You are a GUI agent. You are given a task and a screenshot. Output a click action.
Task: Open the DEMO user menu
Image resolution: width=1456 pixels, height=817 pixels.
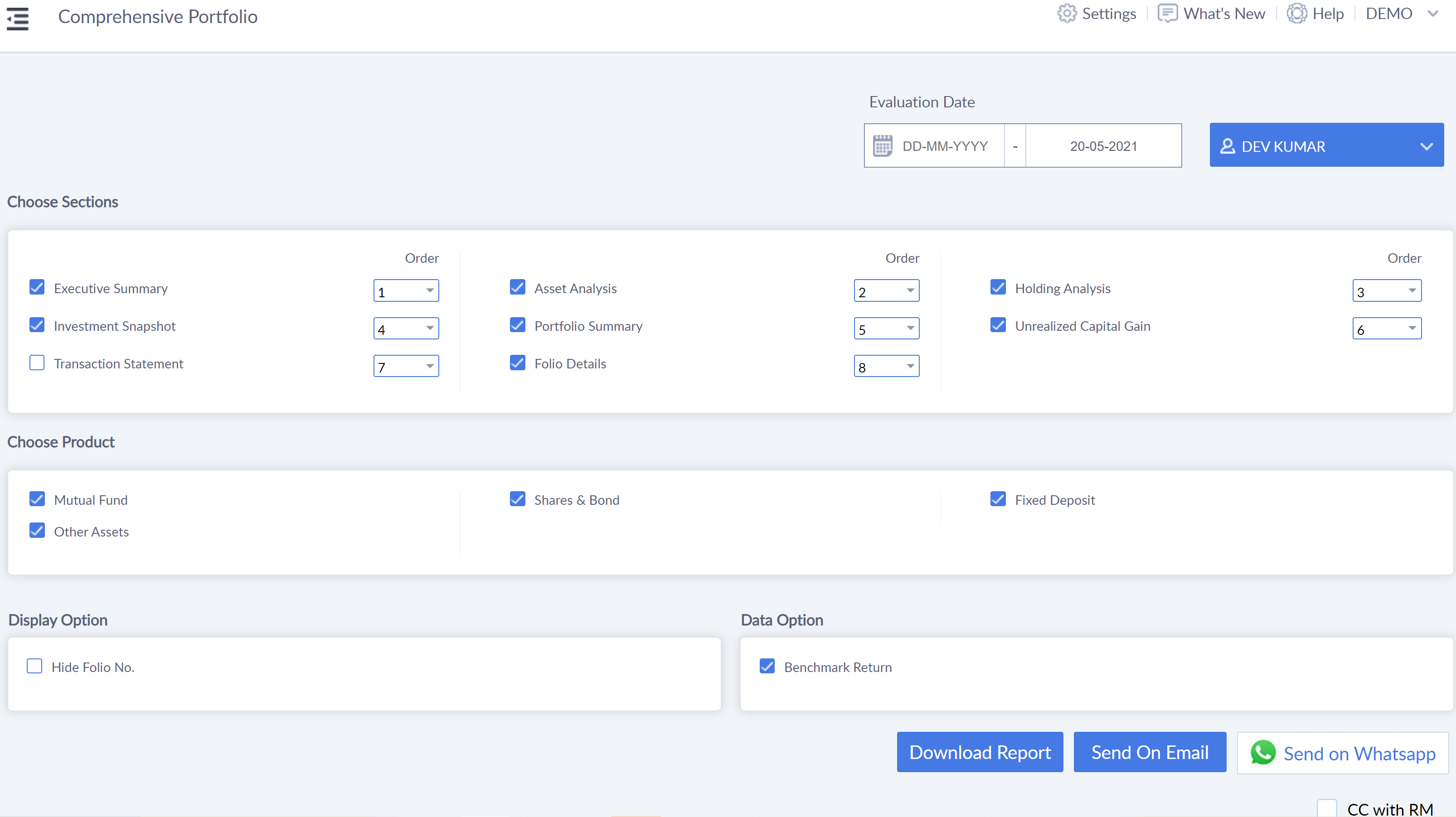click(x=1389, y=14)
